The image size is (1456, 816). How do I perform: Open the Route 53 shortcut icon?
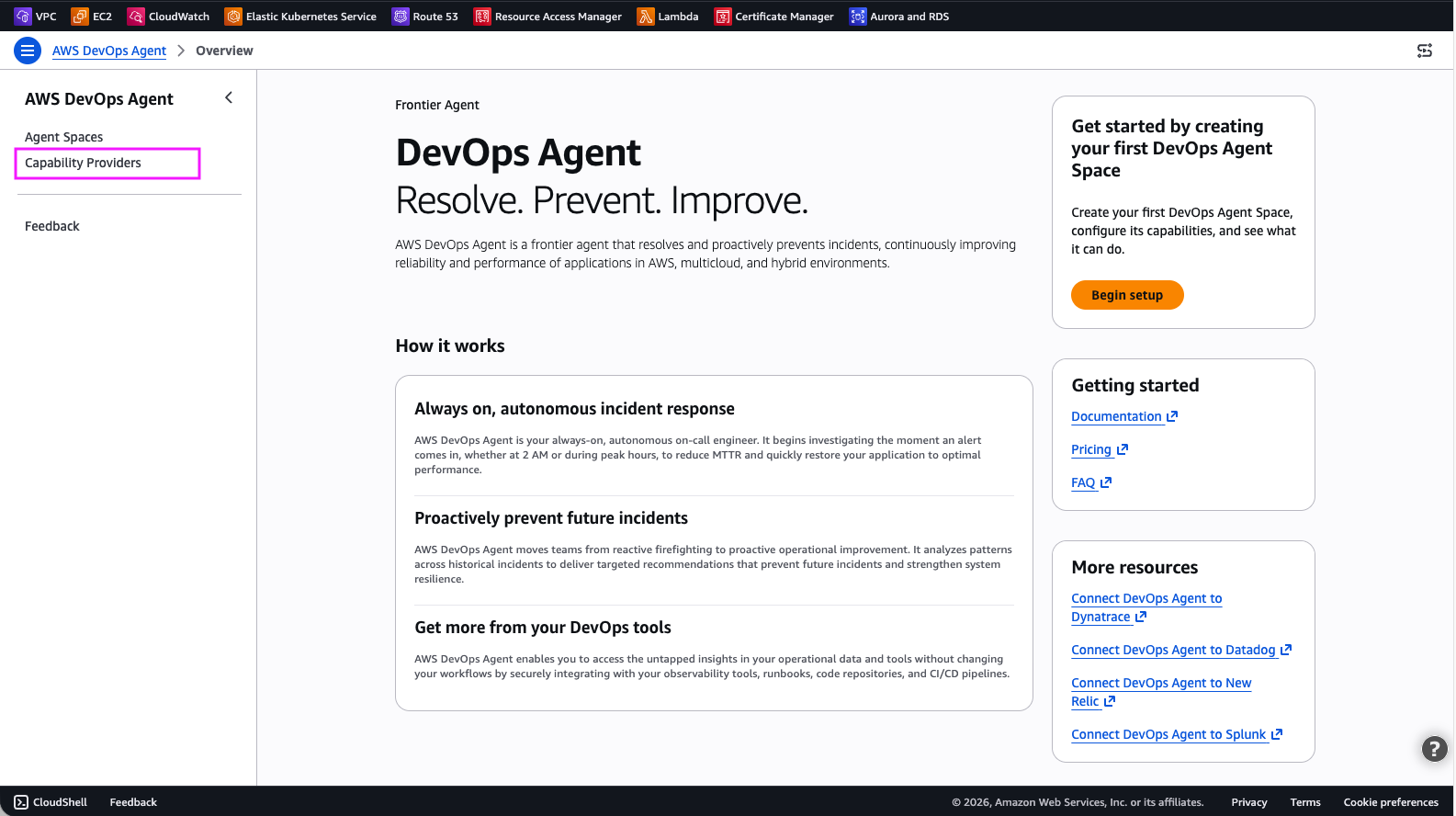pos(401,17)
